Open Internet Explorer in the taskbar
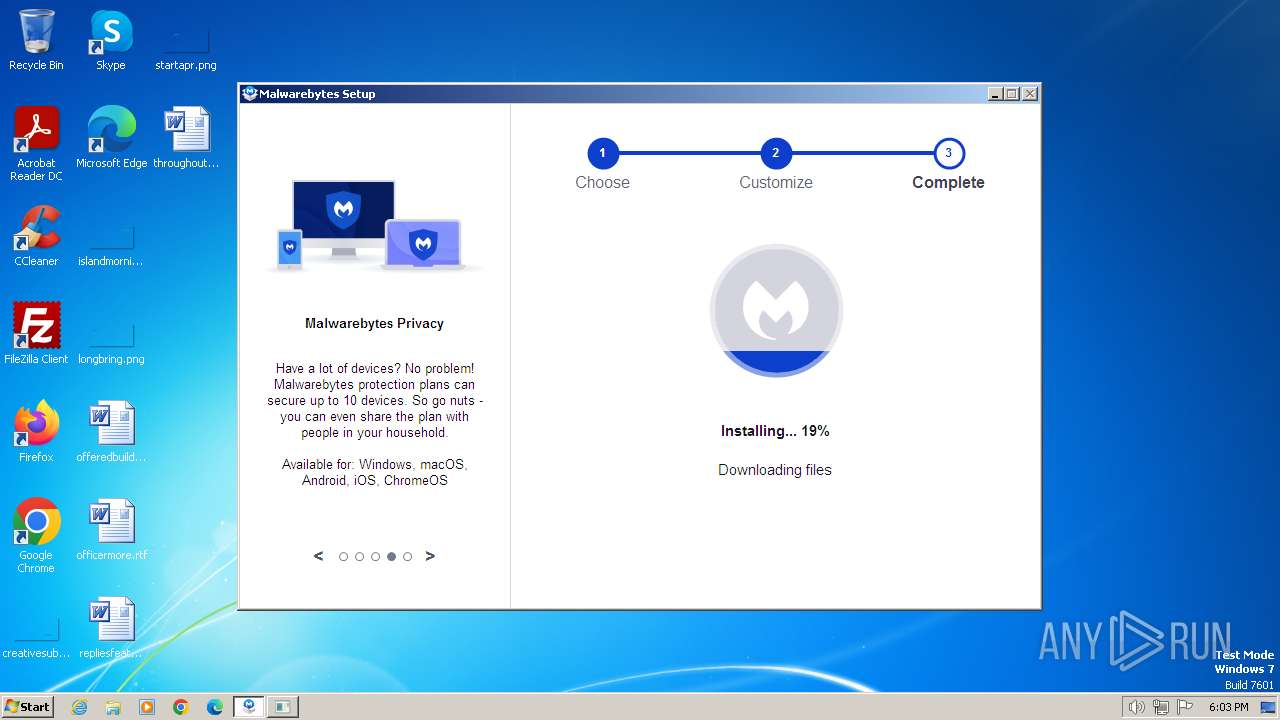1280x720 pixels. click(x=80, y=707)
